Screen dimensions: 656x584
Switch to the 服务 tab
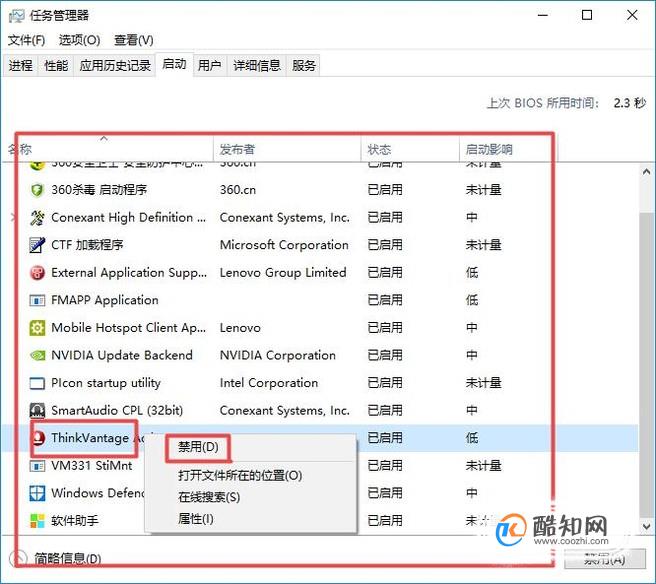tap(304, 66)
